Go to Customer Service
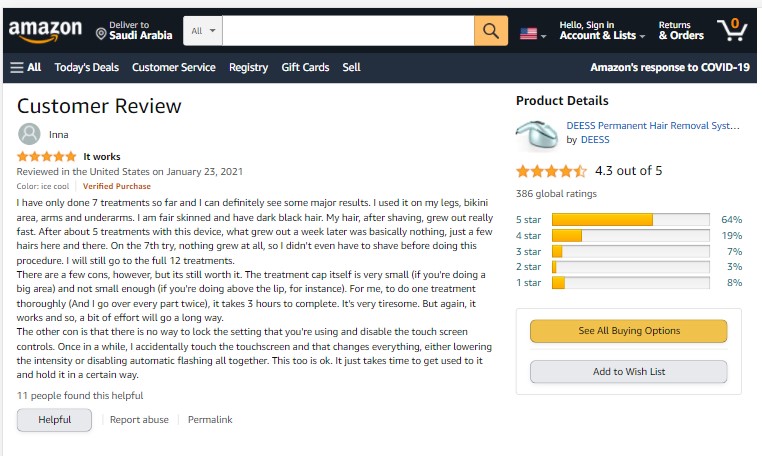Image resolution: width=762 pixels, height=456 pixels. (x=174, y=68)
